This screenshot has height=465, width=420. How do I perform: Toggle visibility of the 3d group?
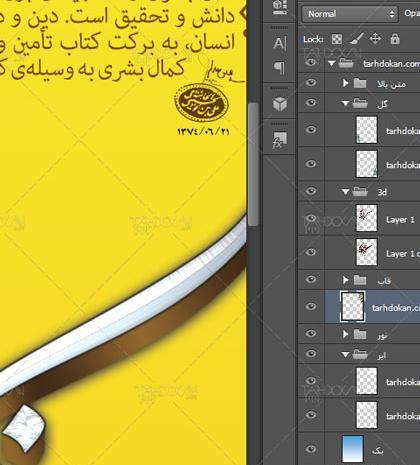coord(311,191)
